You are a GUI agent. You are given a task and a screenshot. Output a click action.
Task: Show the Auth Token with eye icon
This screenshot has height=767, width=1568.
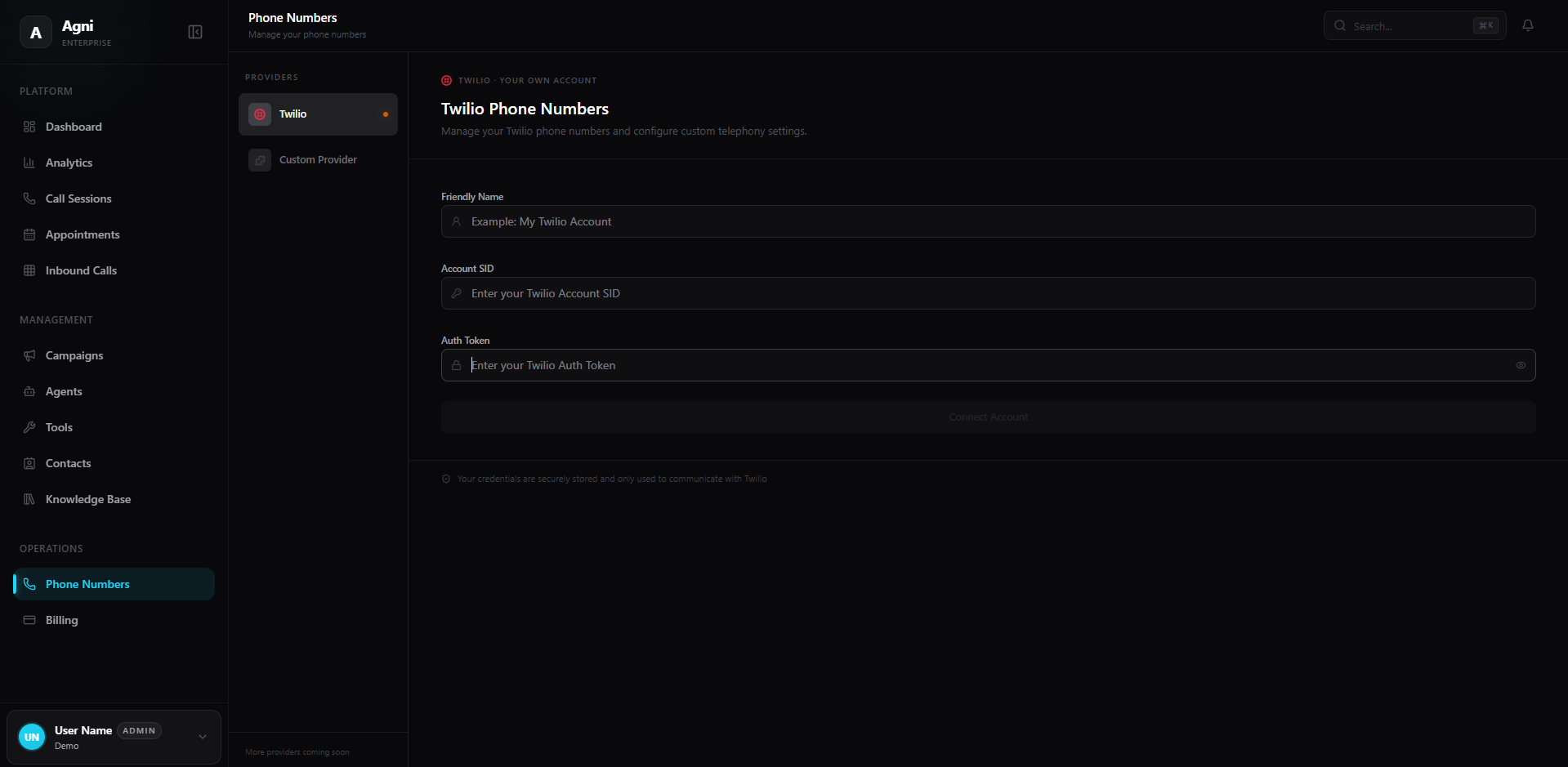(1521, 365)
